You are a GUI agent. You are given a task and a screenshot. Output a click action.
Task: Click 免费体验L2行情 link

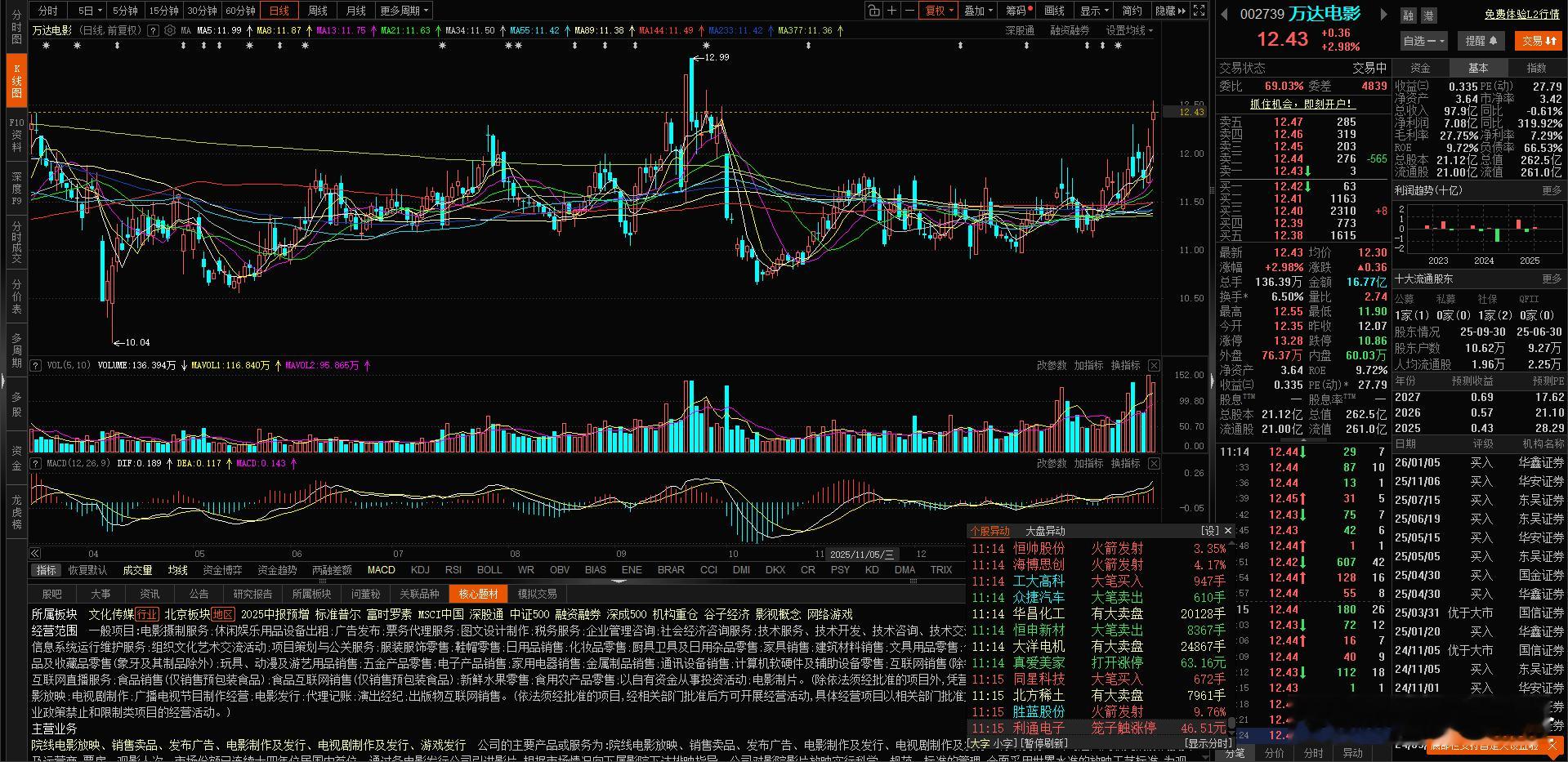pyautogui.click(x=1522, y=15)
